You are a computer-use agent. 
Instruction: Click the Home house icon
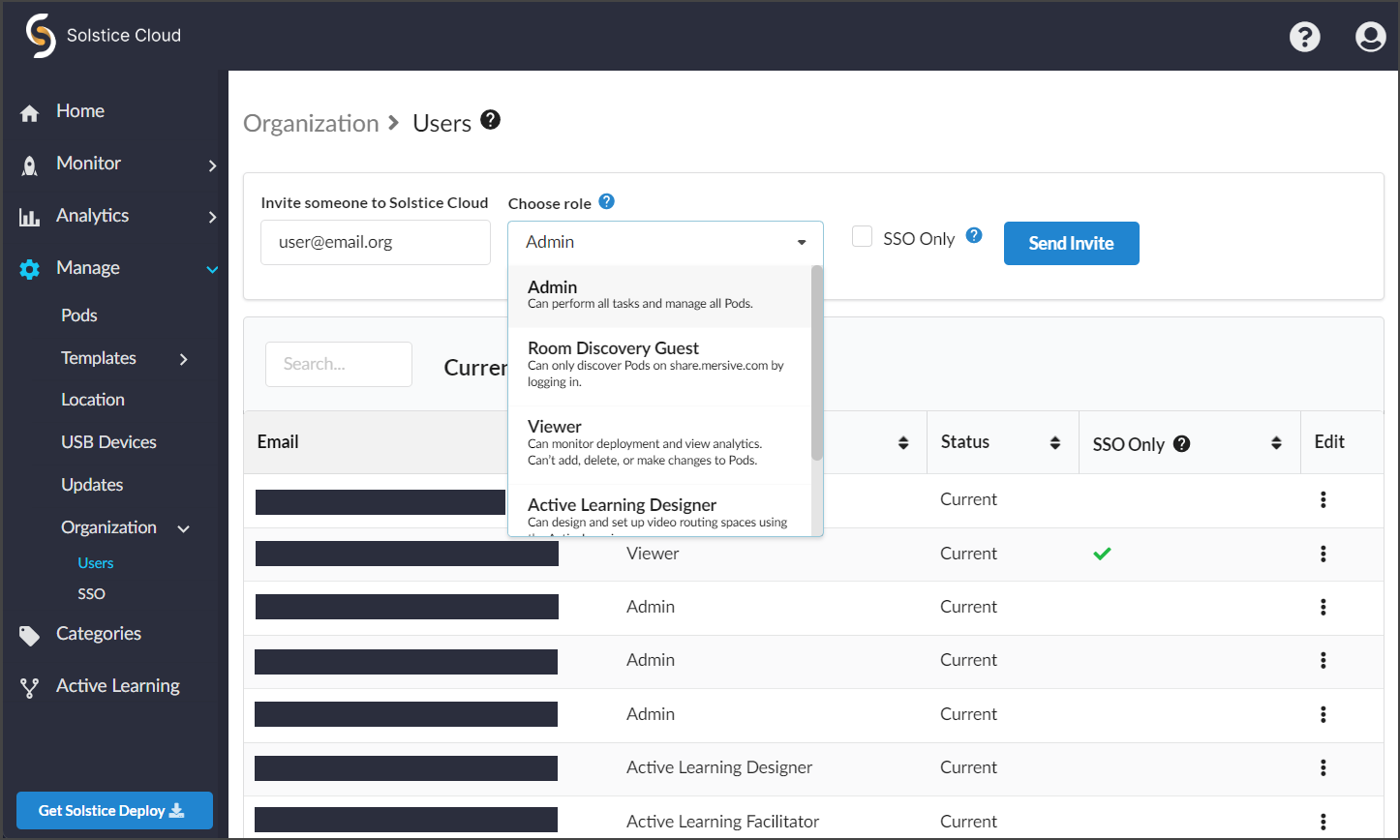[x=30, y=113]
